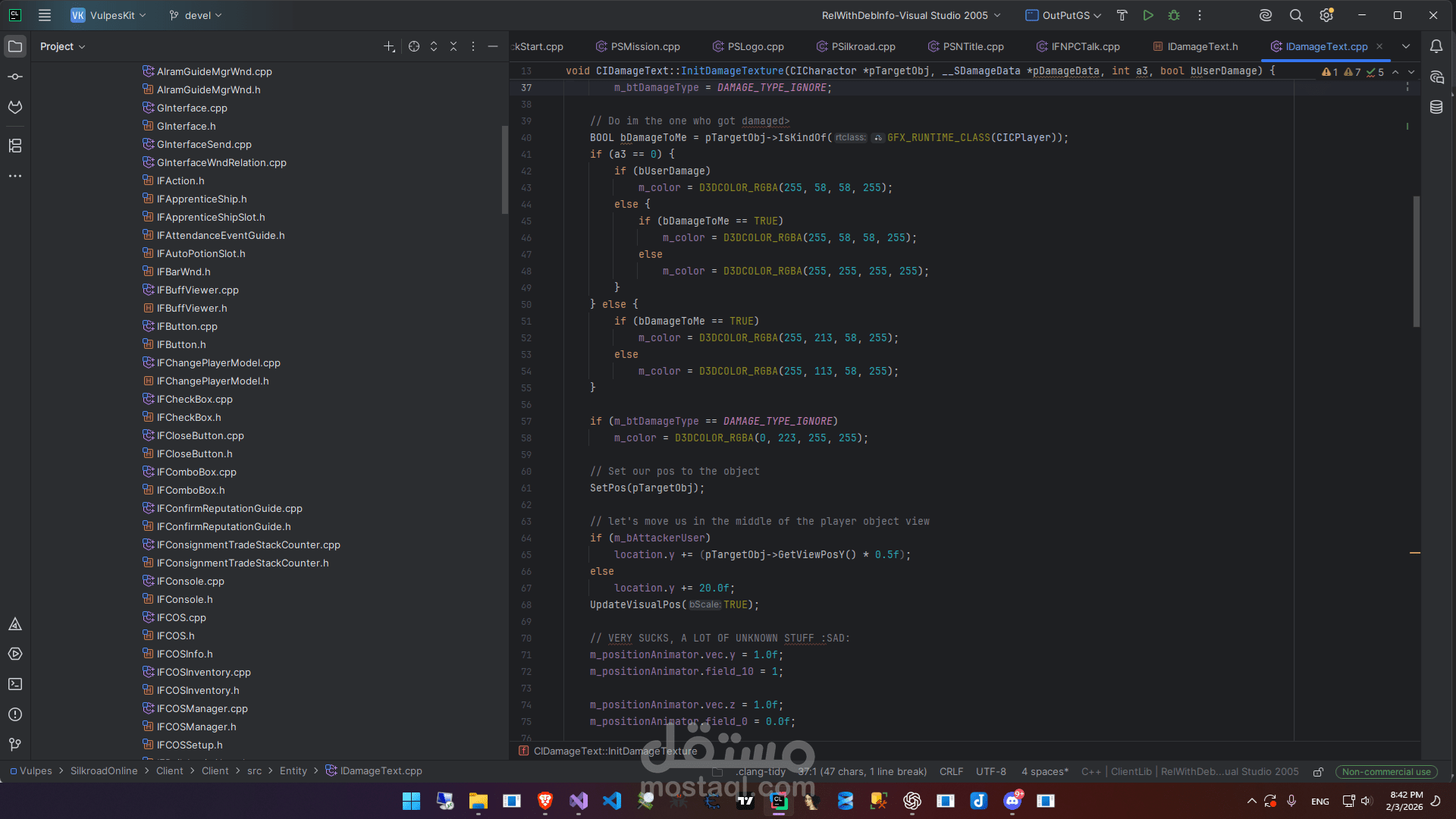Viewport: 1456px width, 819px height.
Task: Open Search Everywhere magnifier
Action: (1295, 15)
